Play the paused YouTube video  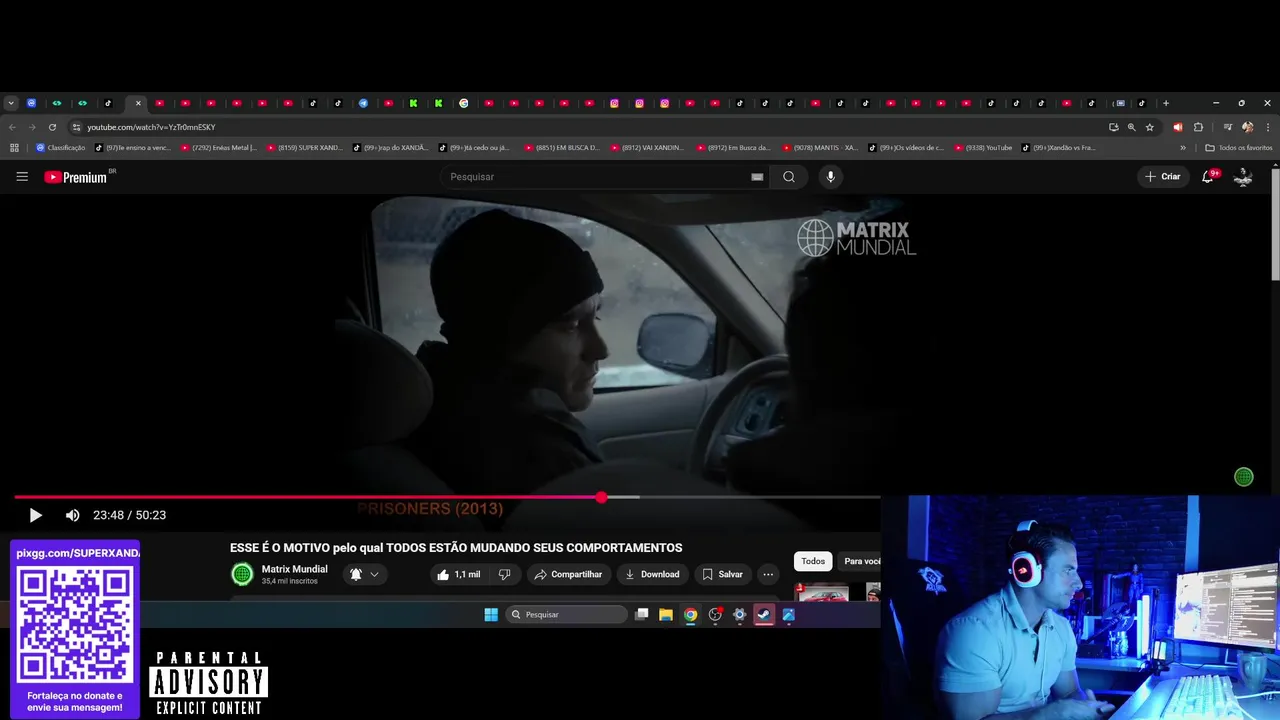point(35,515)
